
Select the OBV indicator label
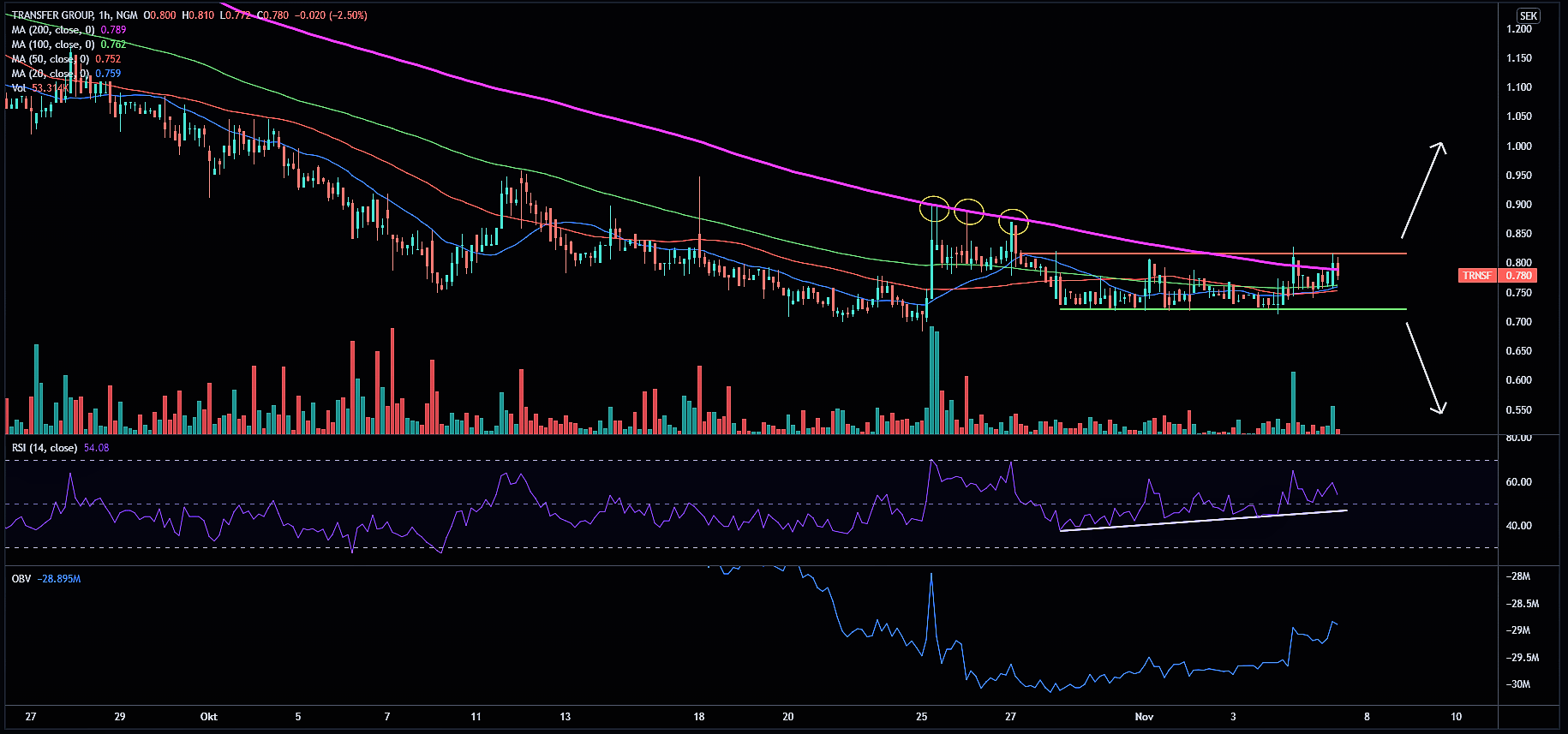(x=21, y=579)
